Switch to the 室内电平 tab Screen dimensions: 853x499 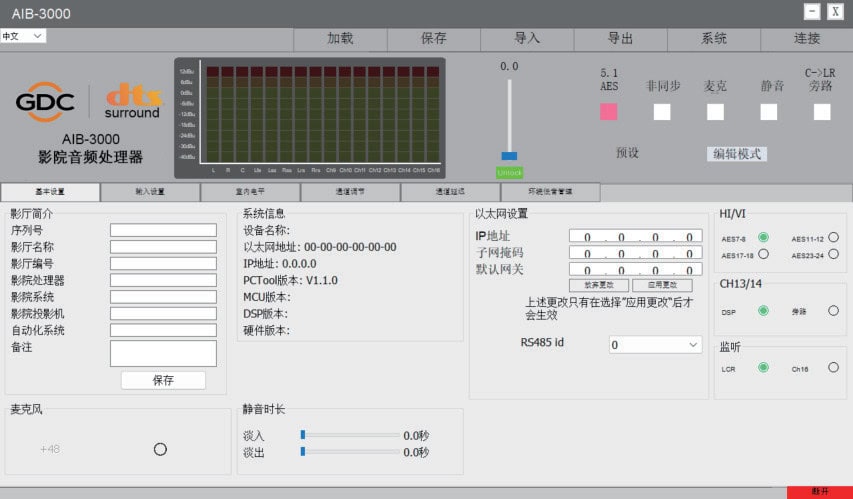pos(250,192)
